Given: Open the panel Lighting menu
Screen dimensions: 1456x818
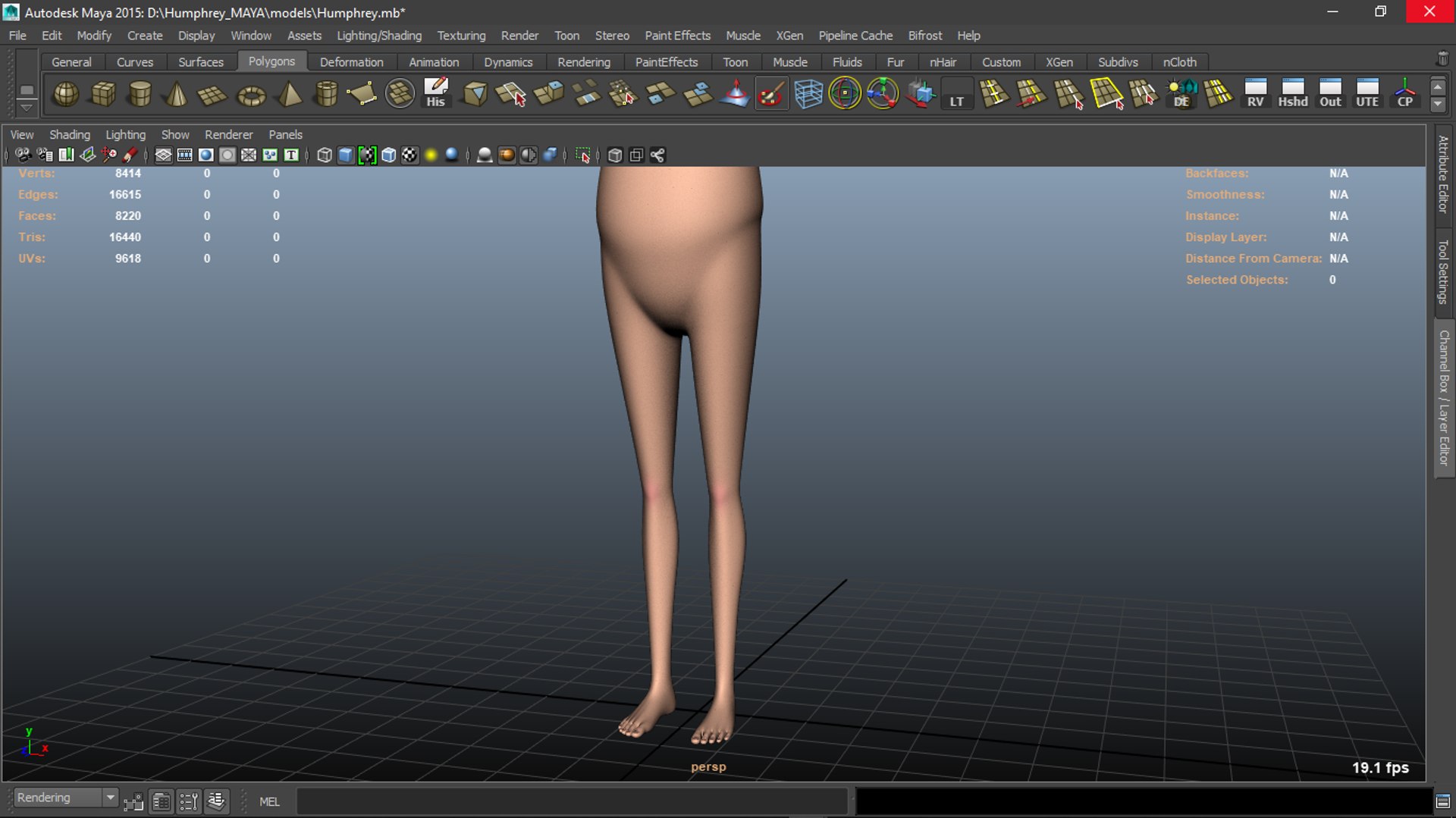Looking at the screenshot, I should pyautogui.click(x=125, y=134).
